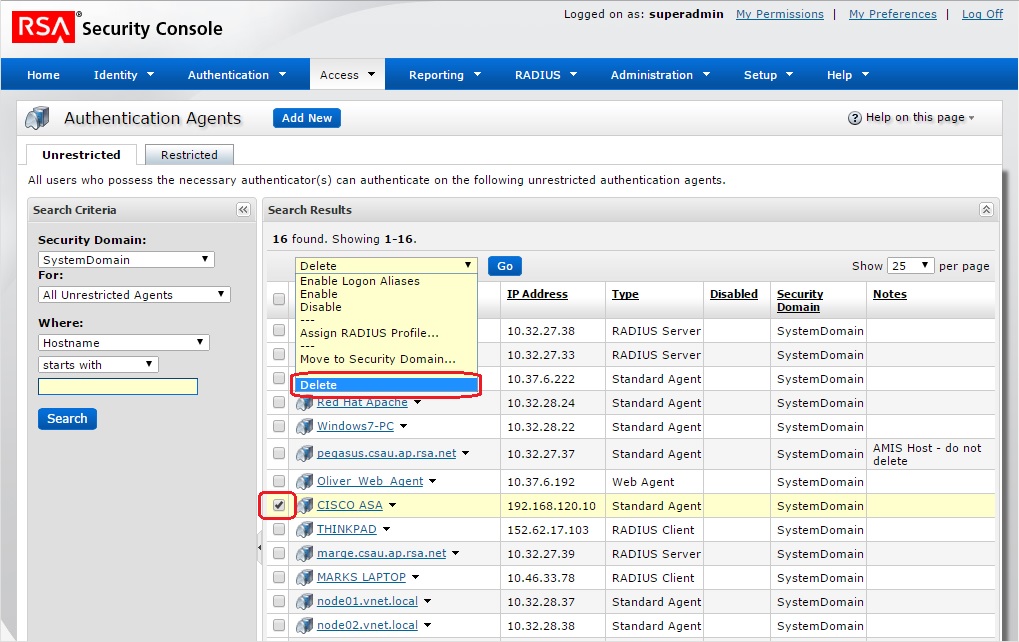Click the agent icon next to THINKPAD
This screenshot has height=642, width=1019.
(x=305, y=530)
